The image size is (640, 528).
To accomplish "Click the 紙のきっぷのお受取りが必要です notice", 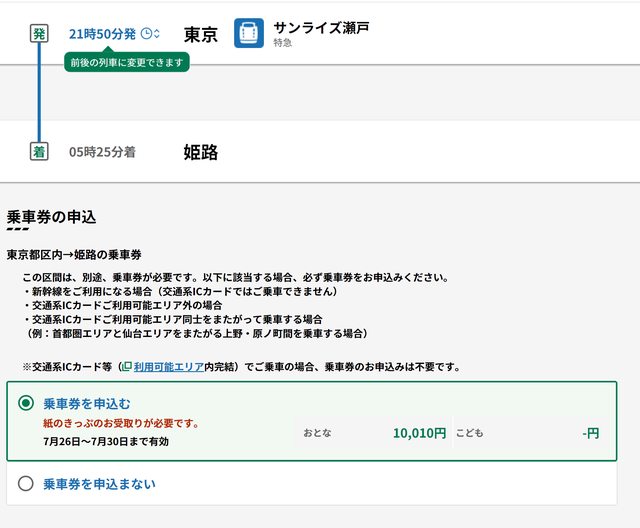I will [x=121, y=423].
